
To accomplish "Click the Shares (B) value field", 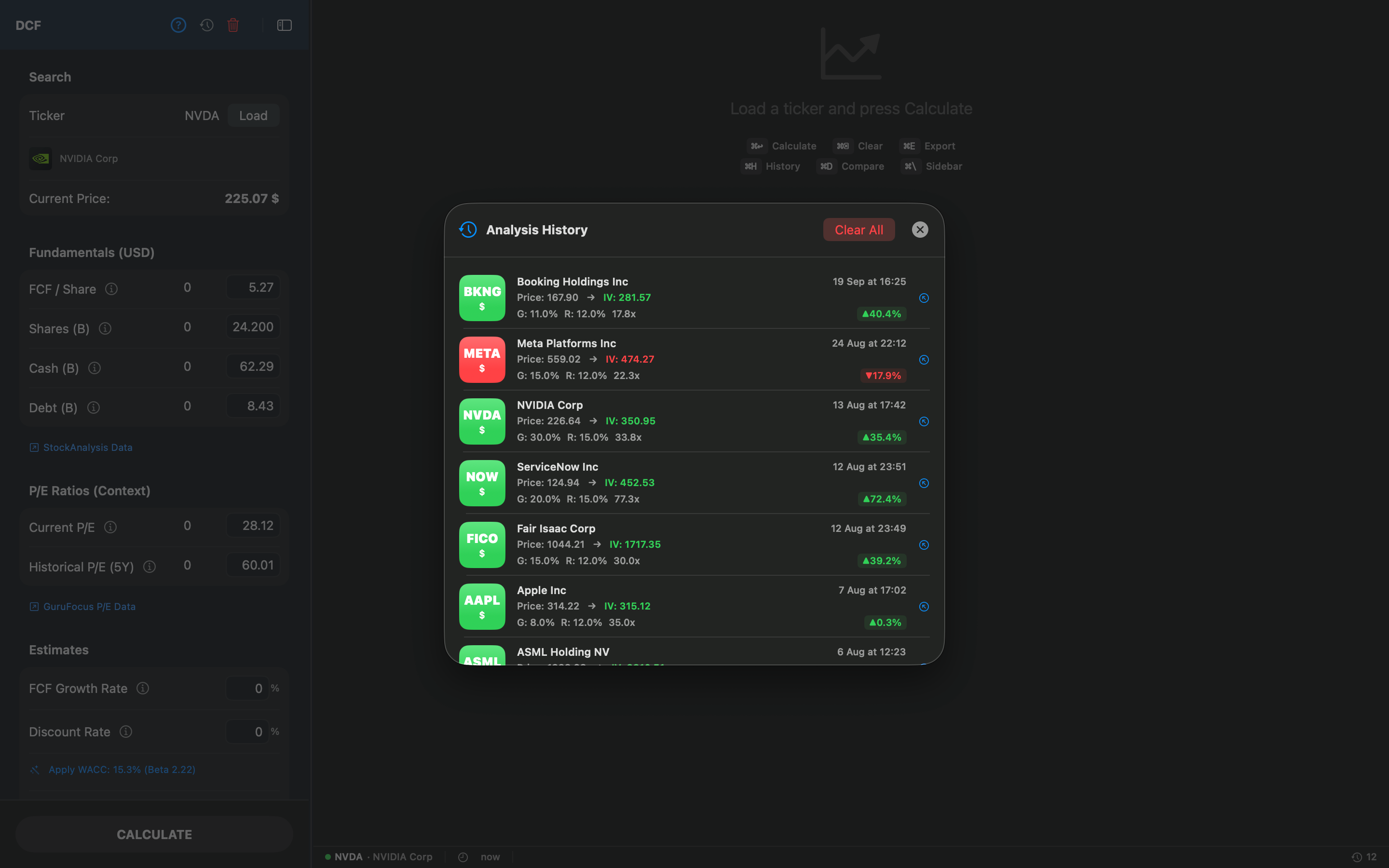I will pos(253,326).
